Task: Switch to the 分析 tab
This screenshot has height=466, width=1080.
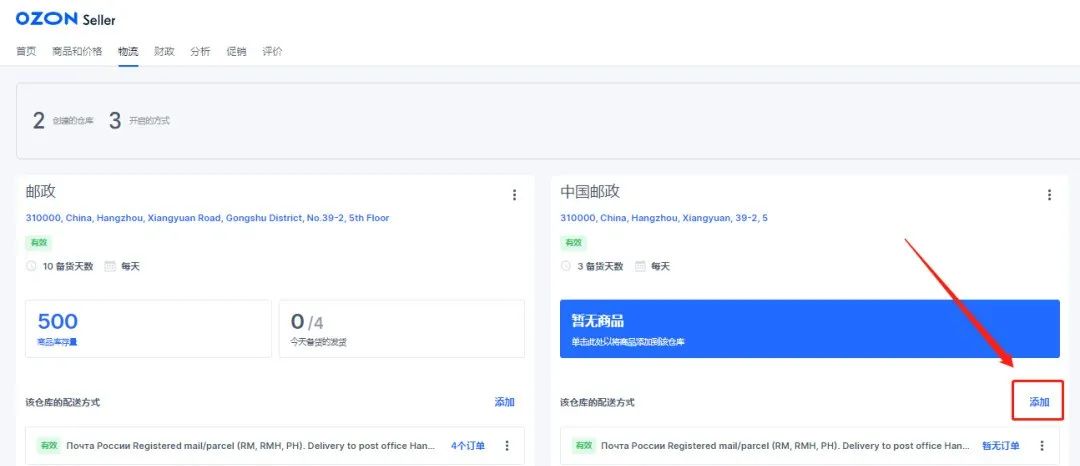Action: click(x=200, y=52)
